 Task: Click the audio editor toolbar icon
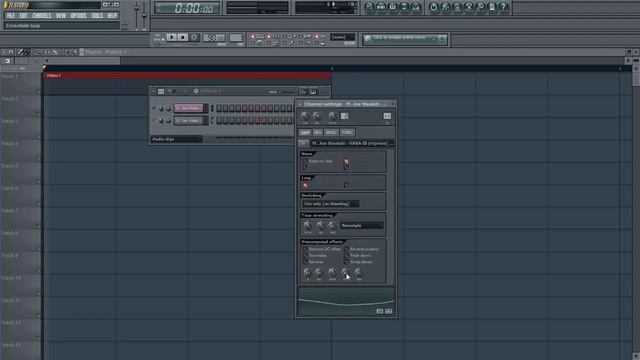[469, 7]
